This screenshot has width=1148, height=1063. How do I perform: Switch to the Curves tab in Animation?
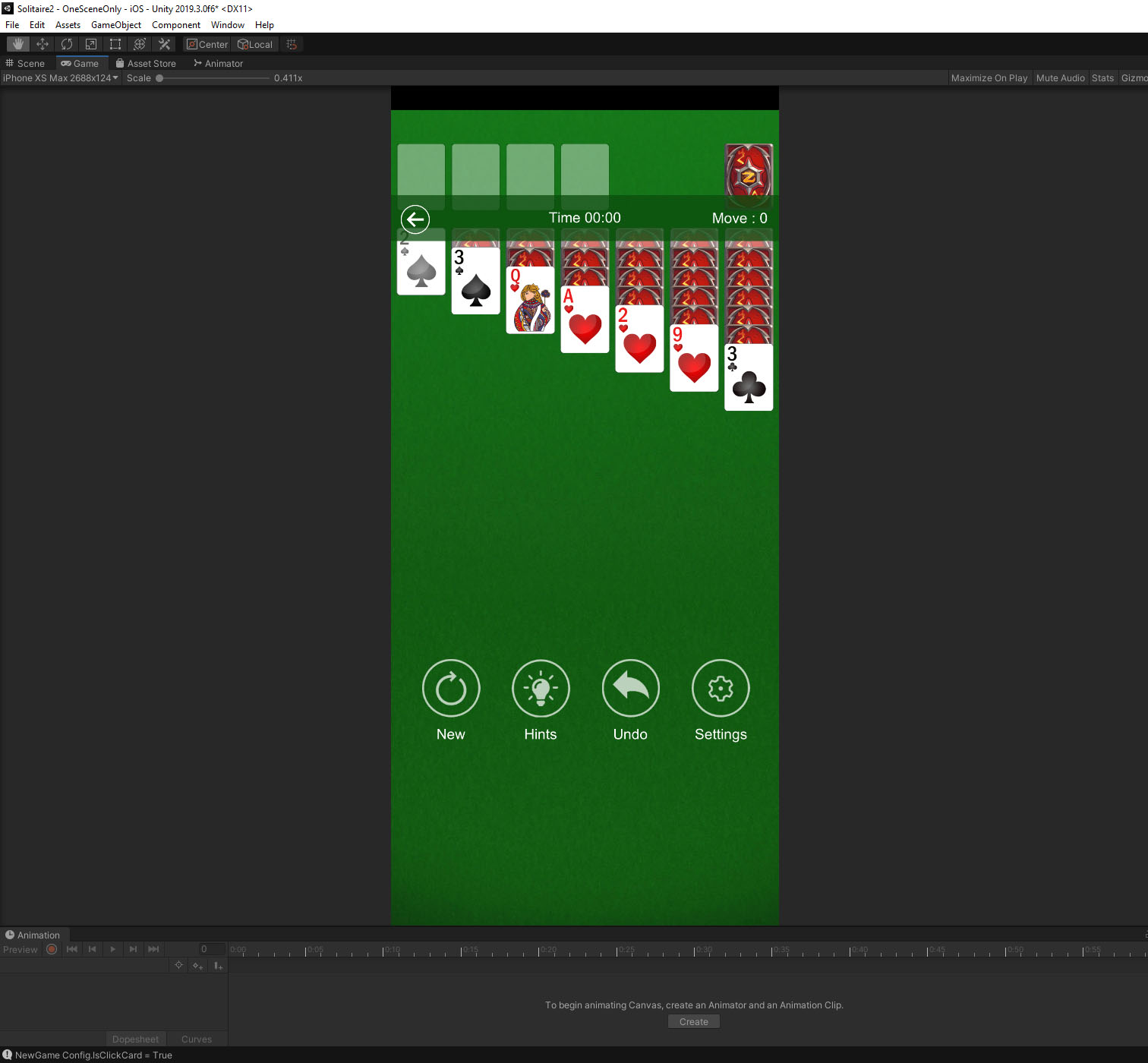coord(196,1039)
